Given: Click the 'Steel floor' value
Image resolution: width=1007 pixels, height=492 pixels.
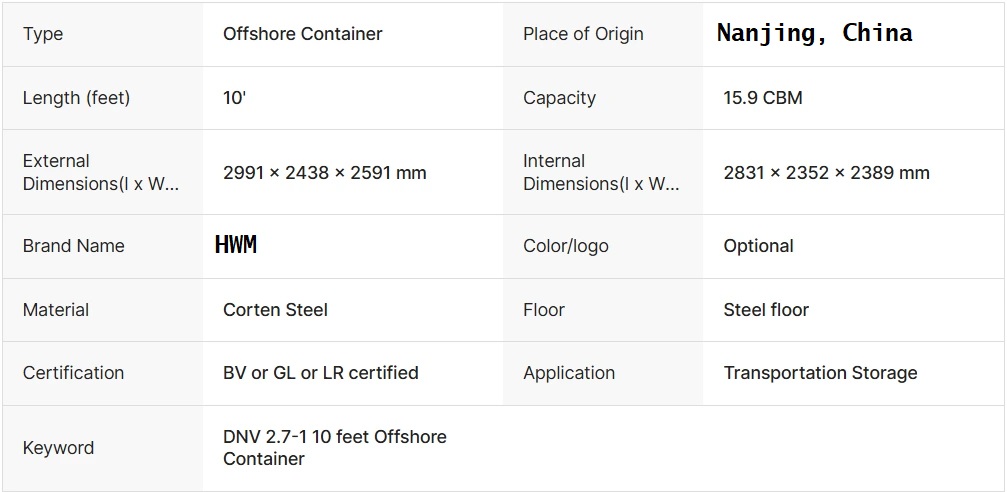Looking at the screenshot, I should [766, 310].
